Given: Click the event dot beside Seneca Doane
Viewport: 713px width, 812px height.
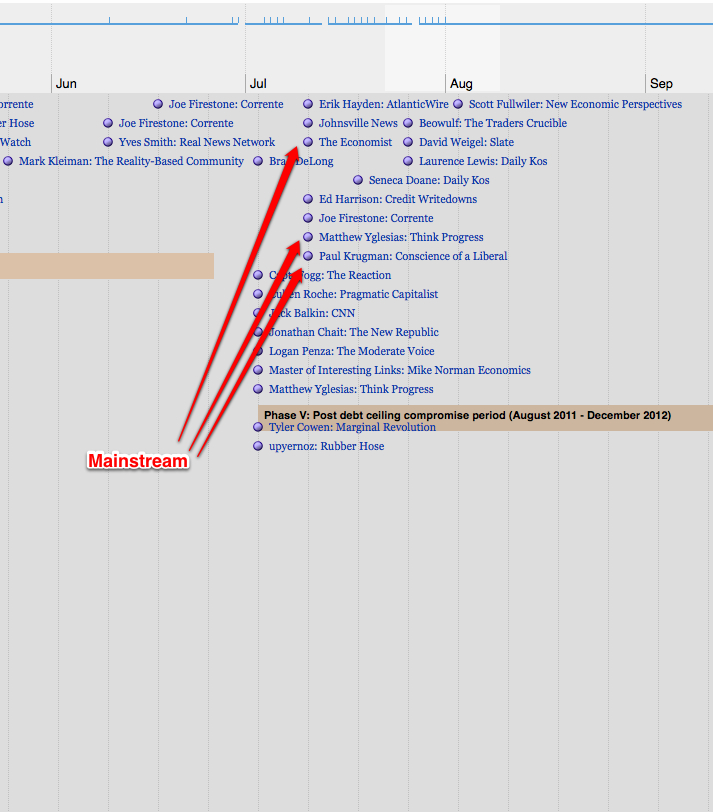Looking at the screenshot, I should (x=358, y=180).
